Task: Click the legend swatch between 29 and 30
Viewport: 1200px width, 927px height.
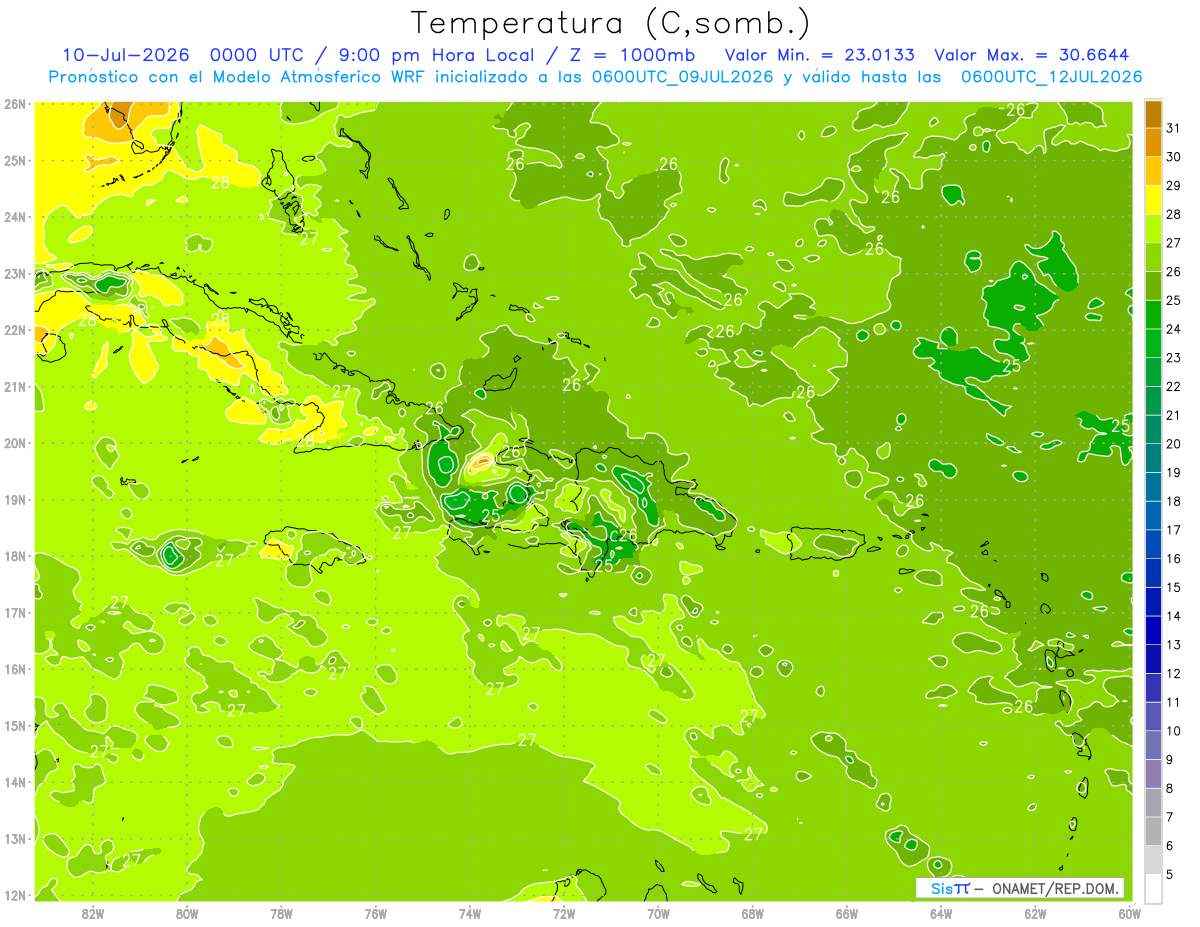Action: coord(1154,170)
